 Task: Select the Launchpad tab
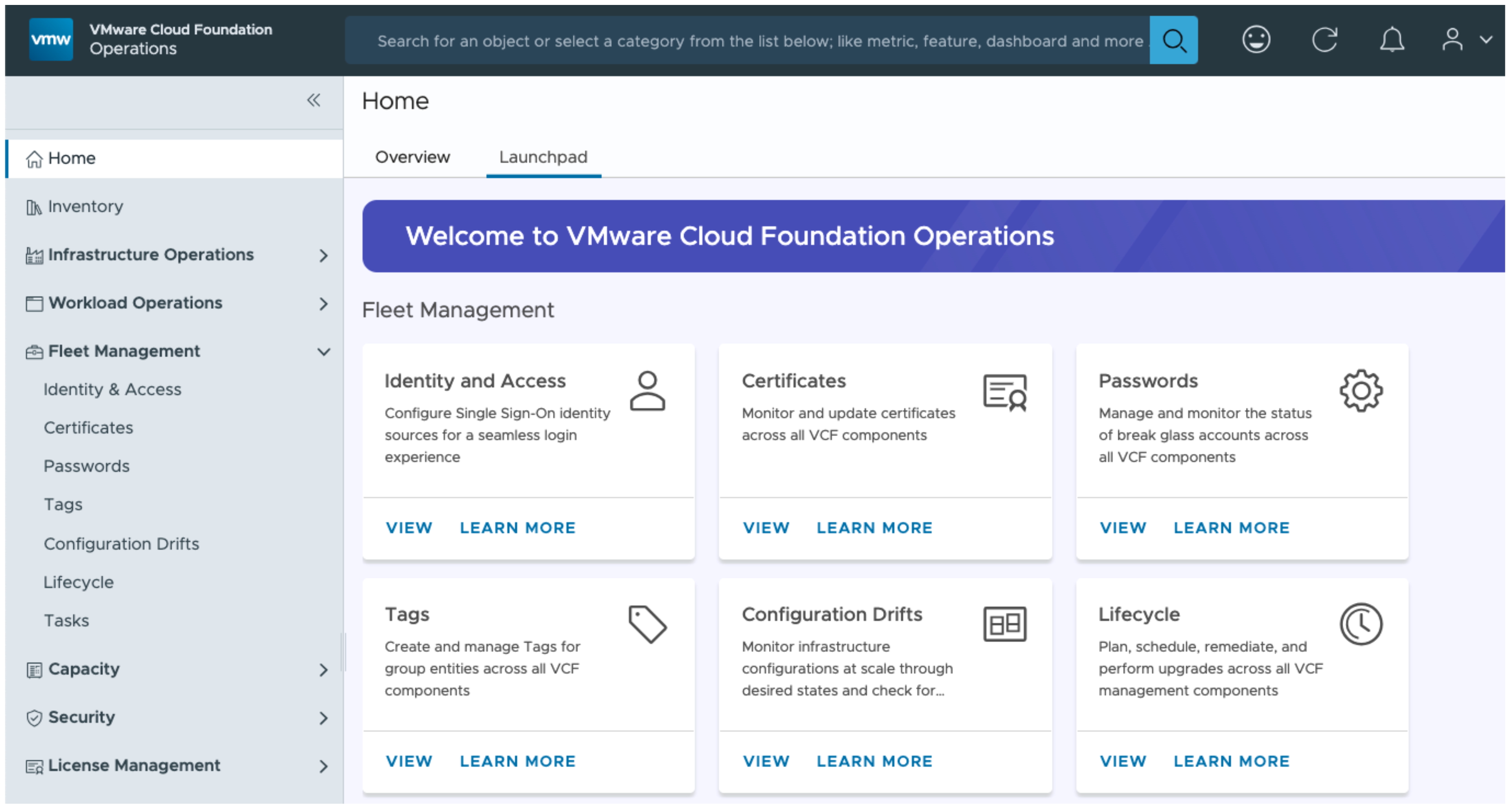543,157
